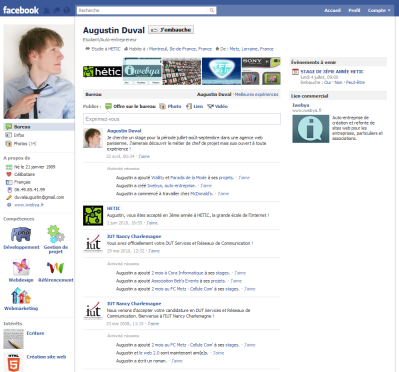Answer Non to Embauche

338,82
